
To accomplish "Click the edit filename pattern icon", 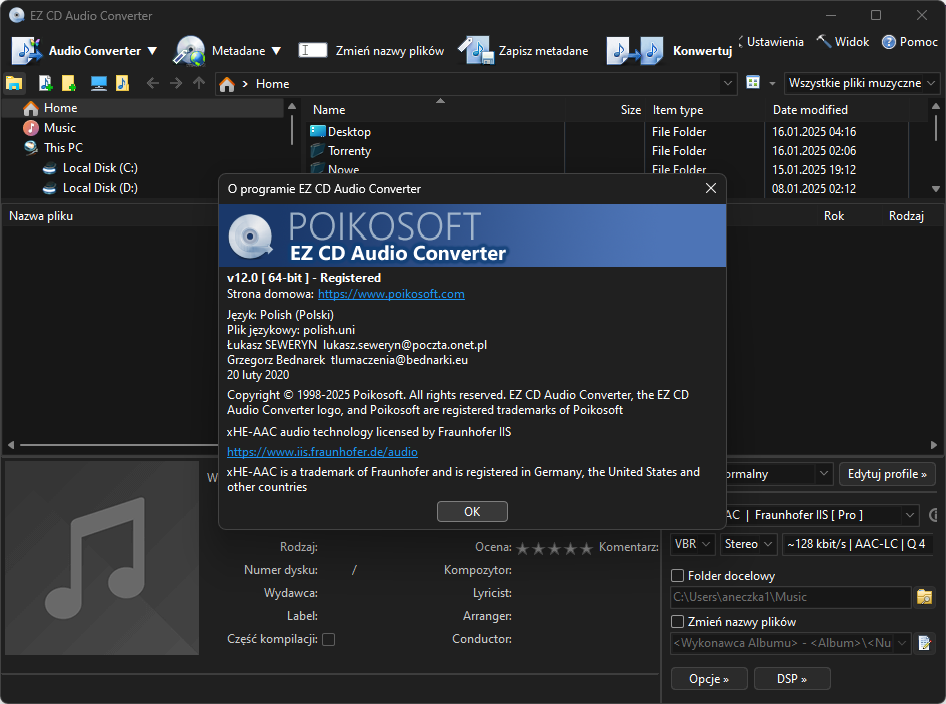I will [924, 643].
